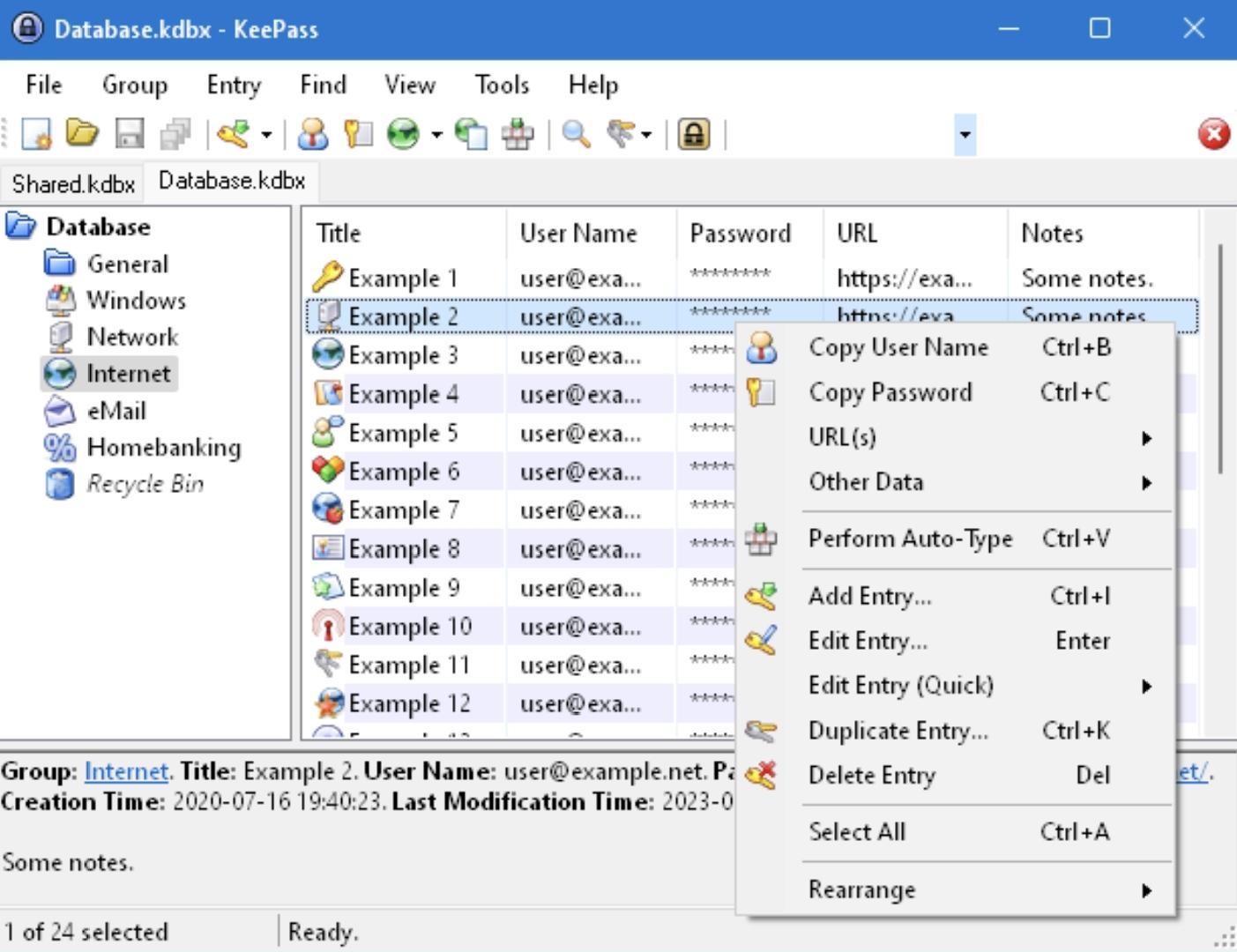Expand the Edit Entry (Quick) submenu
This screenshot has width=1237, height=952.
coord(899,685)
